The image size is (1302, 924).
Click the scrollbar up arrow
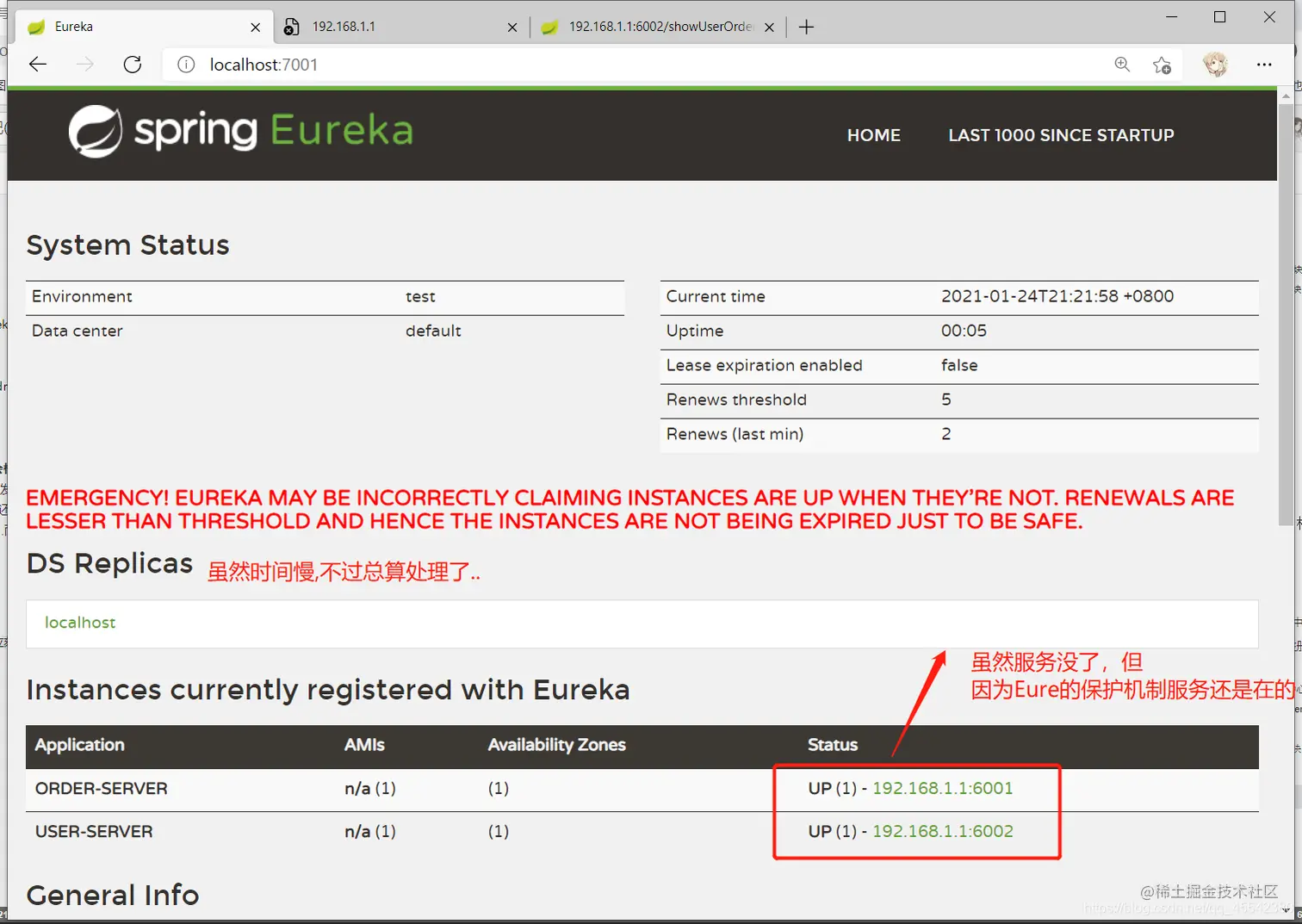coord(1286,96)
